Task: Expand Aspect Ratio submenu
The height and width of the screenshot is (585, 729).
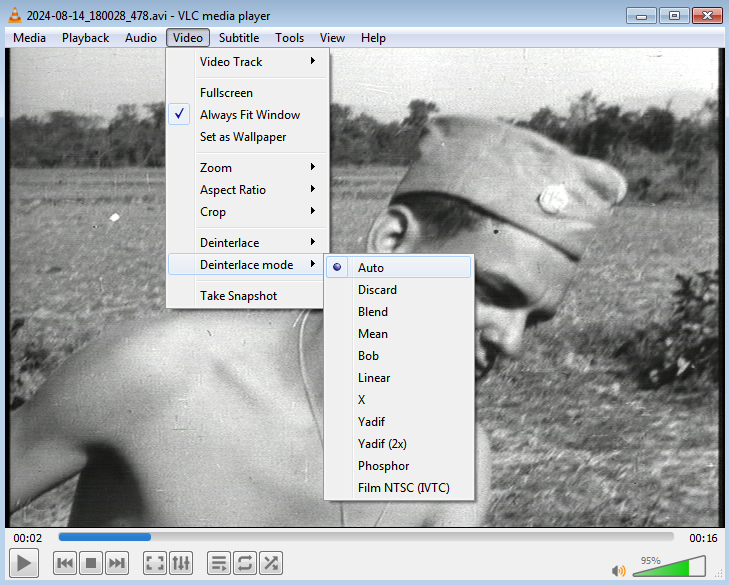Action: tap(247, 190)
